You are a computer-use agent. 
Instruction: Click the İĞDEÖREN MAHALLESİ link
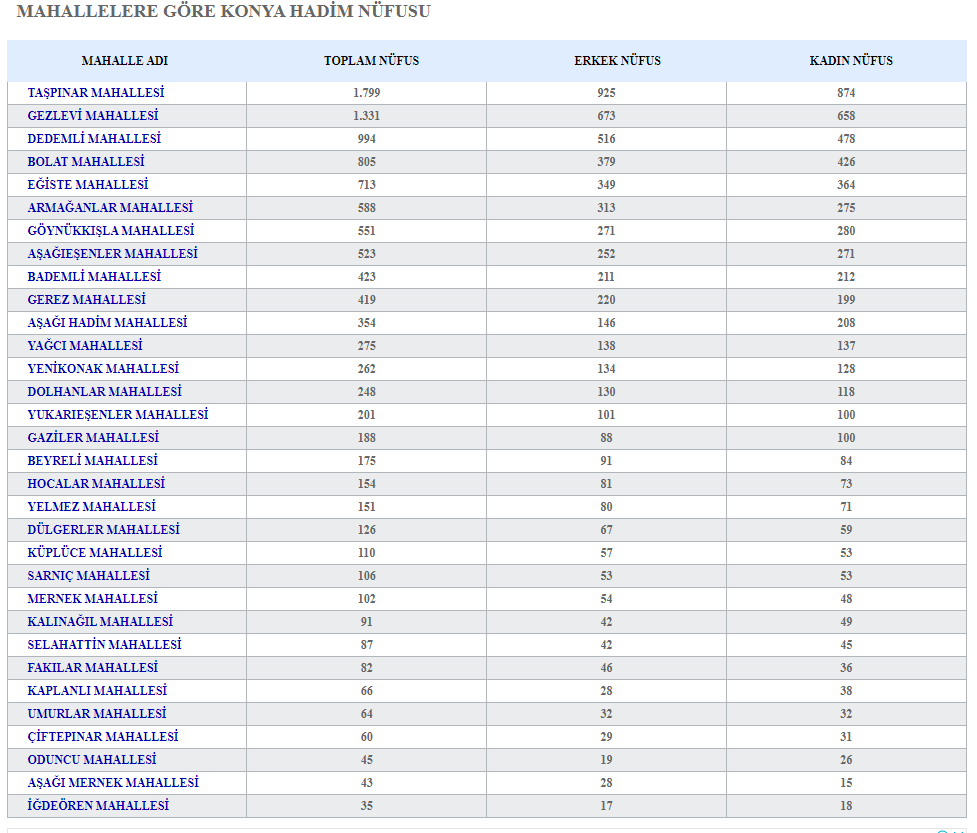[98, 806]
